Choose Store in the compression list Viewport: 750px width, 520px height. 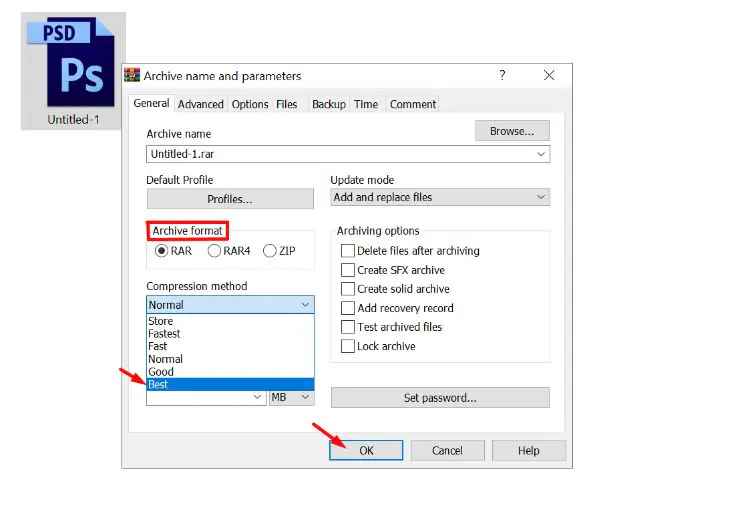pyautogui.click(x=230, y=321)
